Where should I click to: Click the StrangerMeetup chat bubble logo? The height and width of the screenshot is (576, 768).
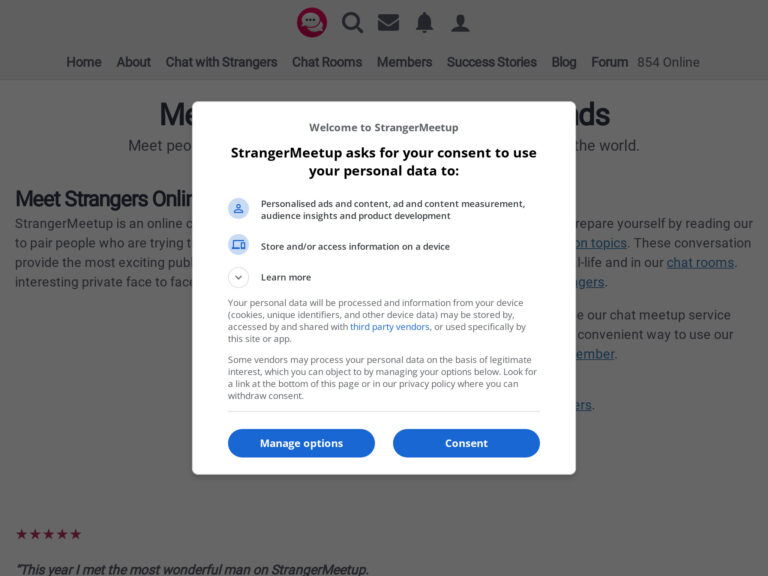(x=312, y=23)
